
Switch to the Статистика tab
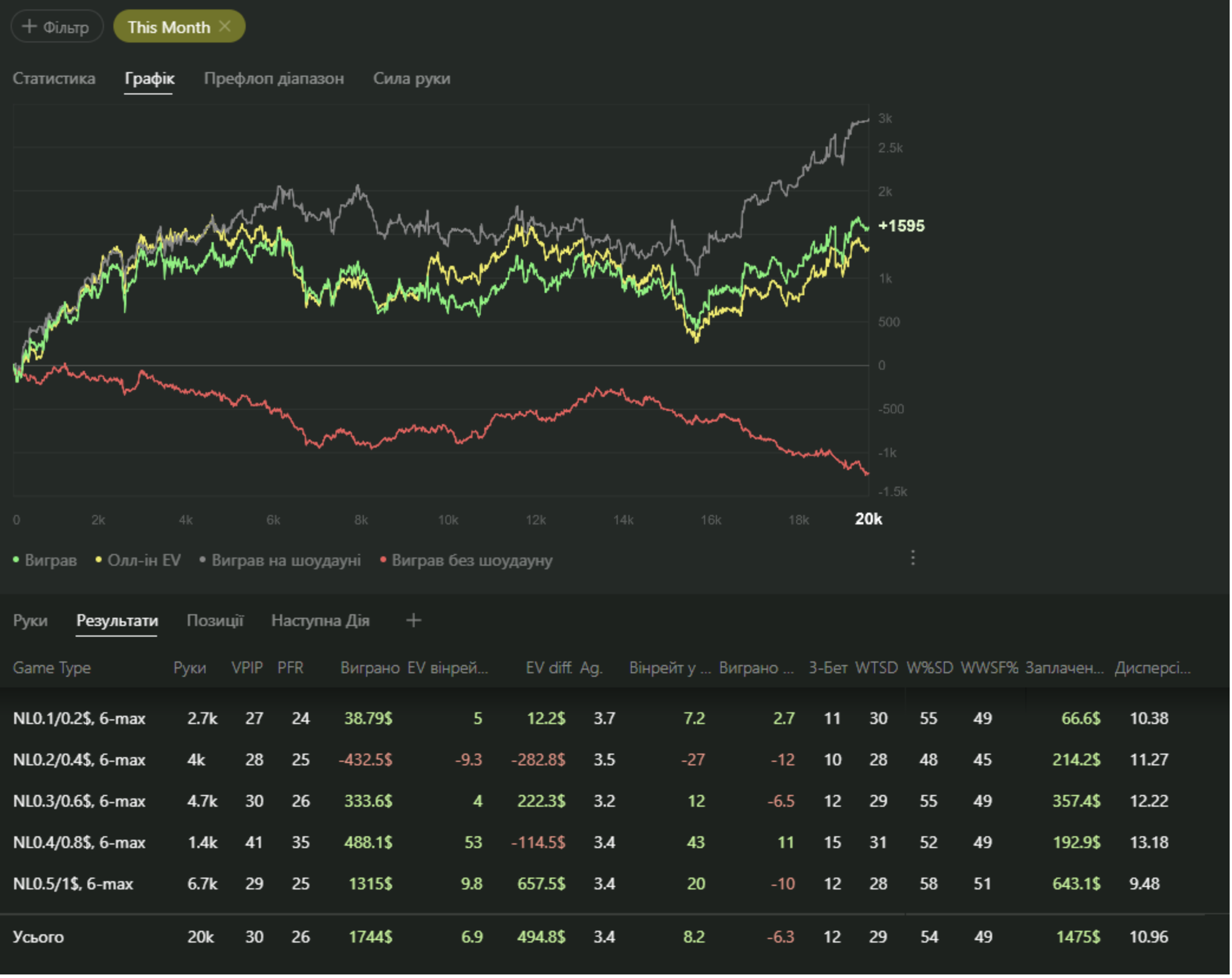[54, 79]
